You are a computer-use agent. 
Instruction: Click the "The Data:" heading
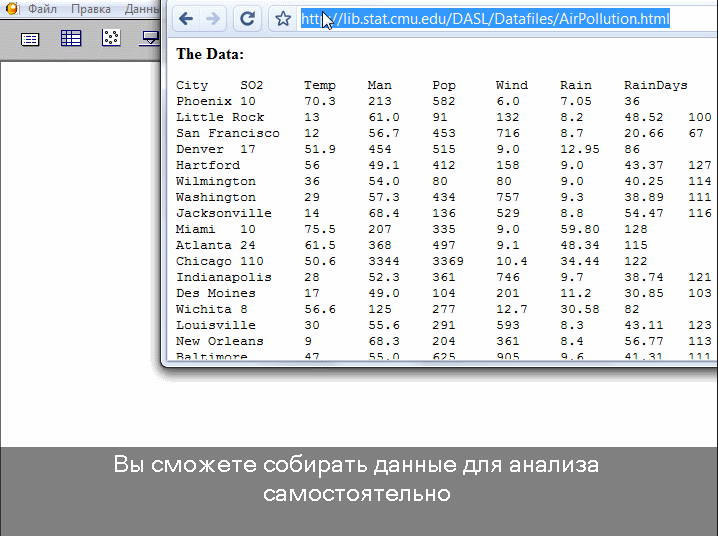[210, 54]
